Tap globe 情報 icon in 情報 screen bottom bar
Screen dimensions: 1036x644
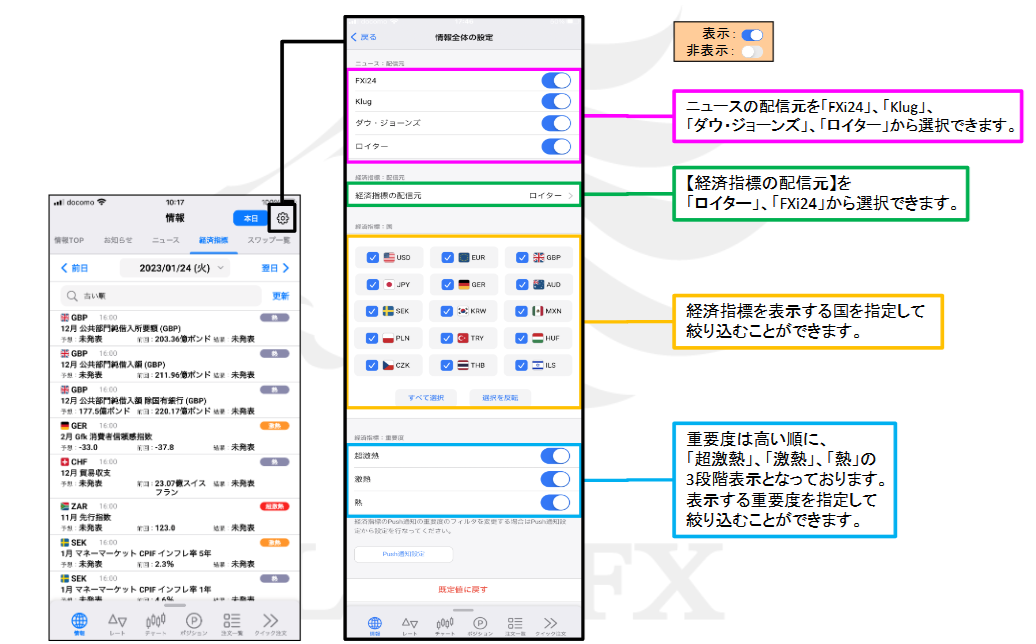79,623
